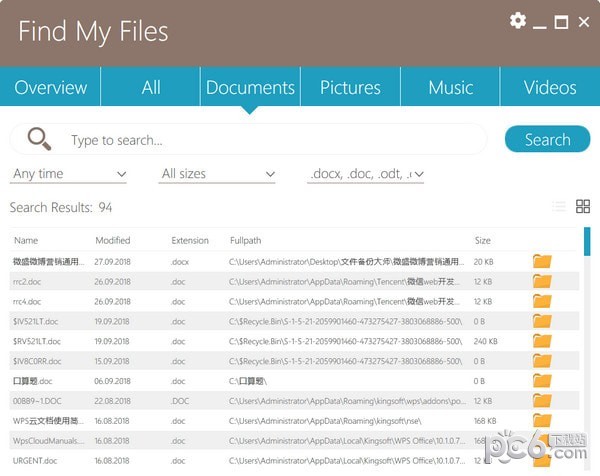Click the 240 KB size value
The width and height of the screenshot is (600, 476).
click(486, 341)
